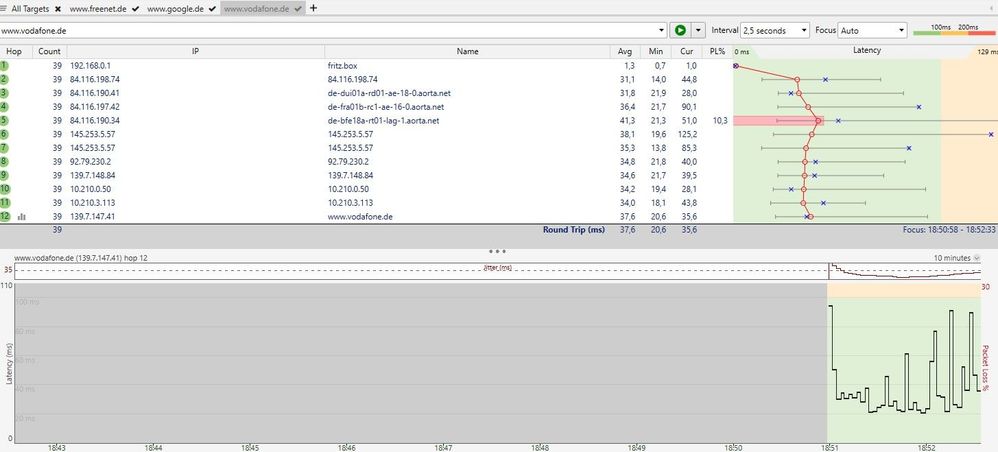Screen dimensions: 998x452
Task: Click the 125,2 current latency value for hop 6
Action: pyautogui.click(x=687, y=134)
